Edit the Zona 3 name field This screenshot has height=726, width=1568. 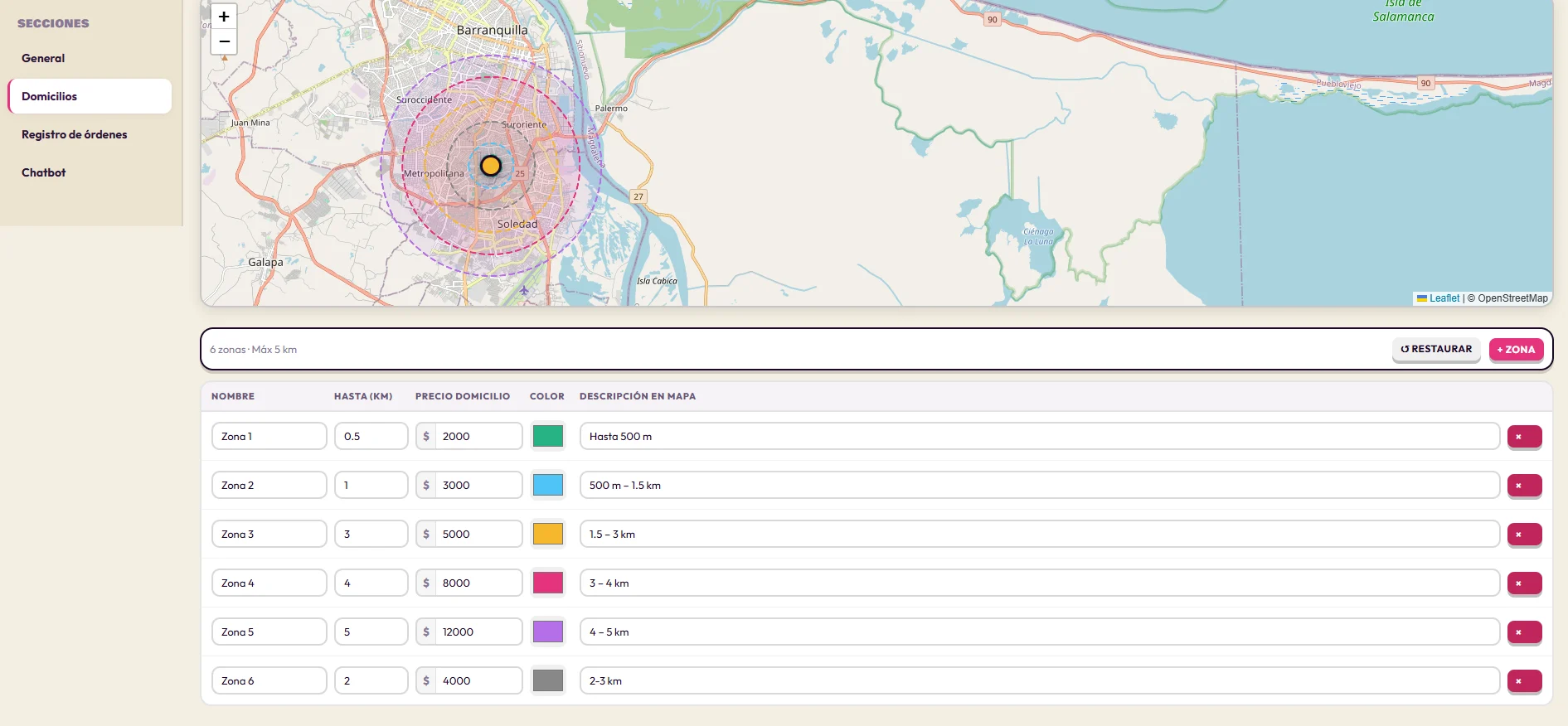tap(269, 534)
